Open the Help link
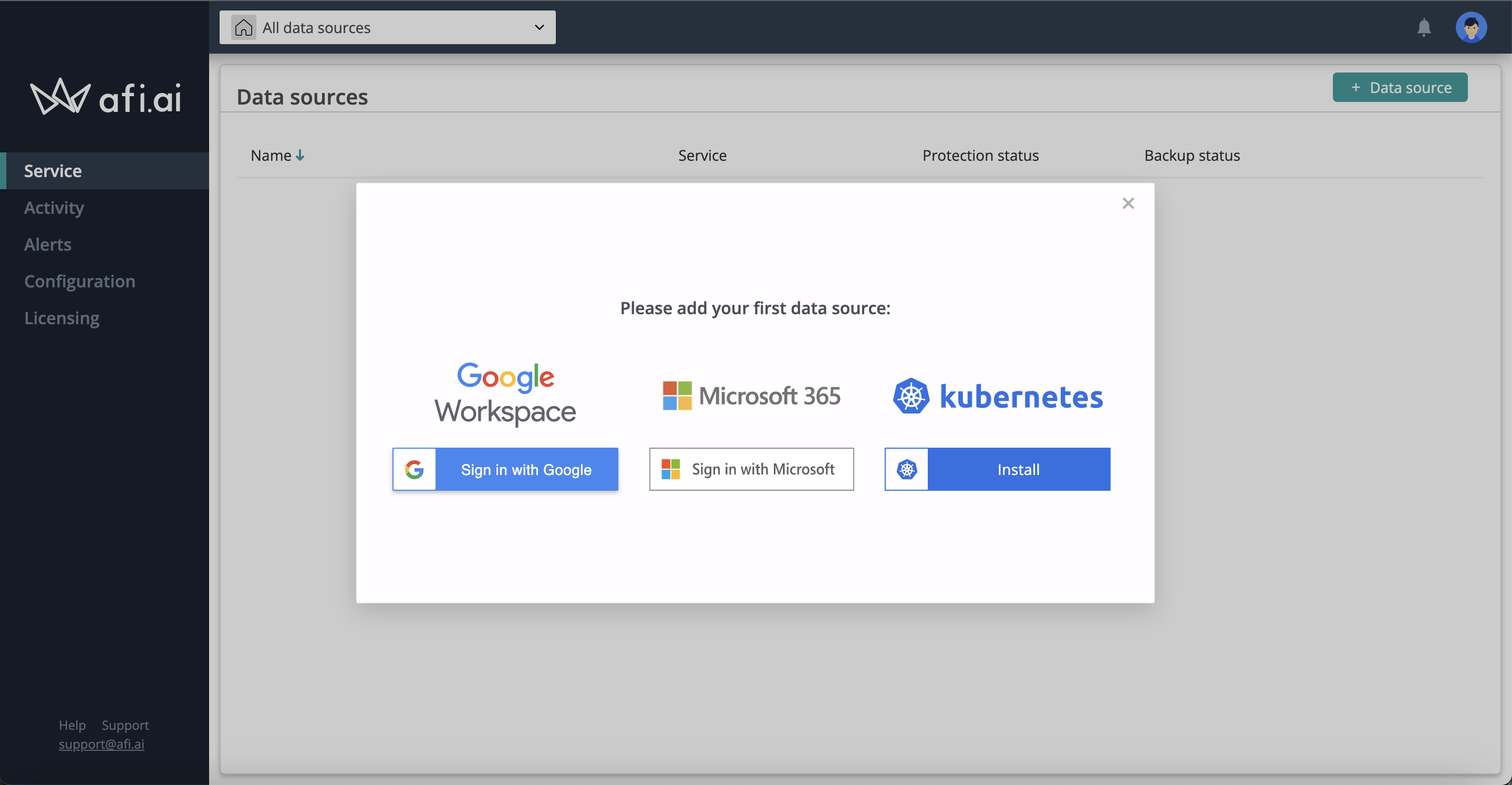 pyautogui.click(x=72, y=725)
